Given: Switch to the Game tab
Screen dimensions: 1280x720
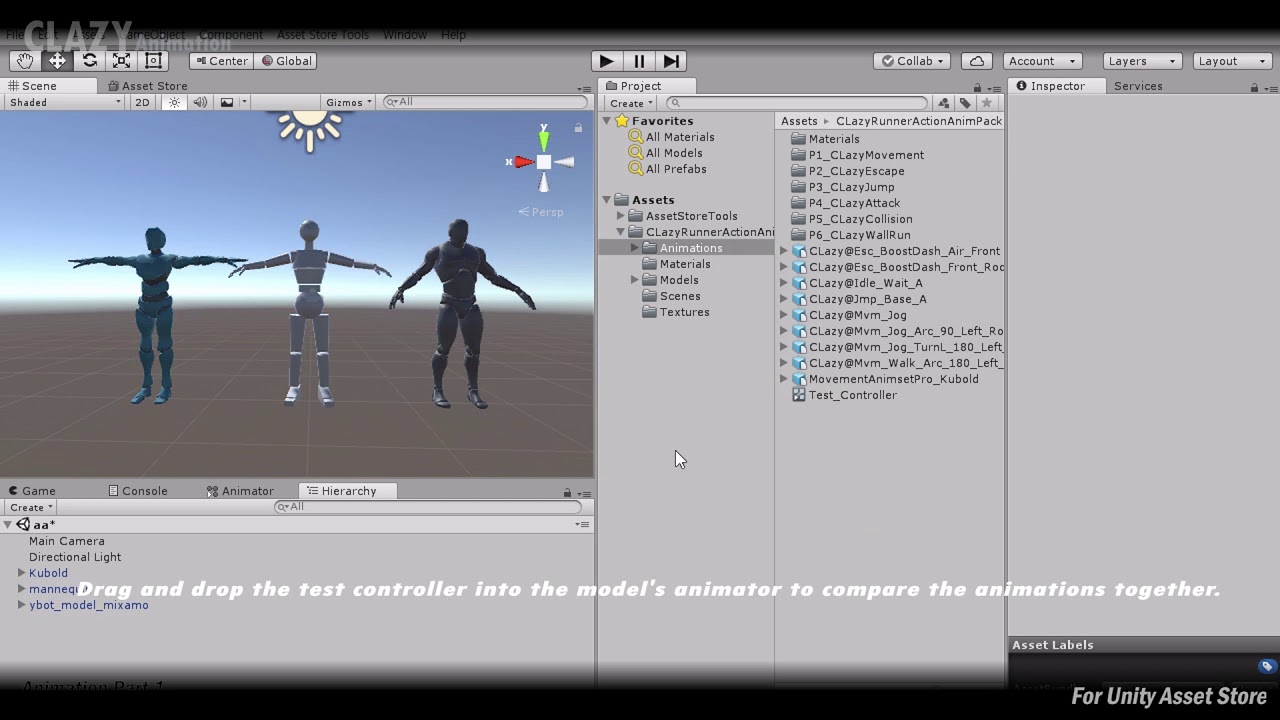Looking at the screenshot, I should point(32,491).
